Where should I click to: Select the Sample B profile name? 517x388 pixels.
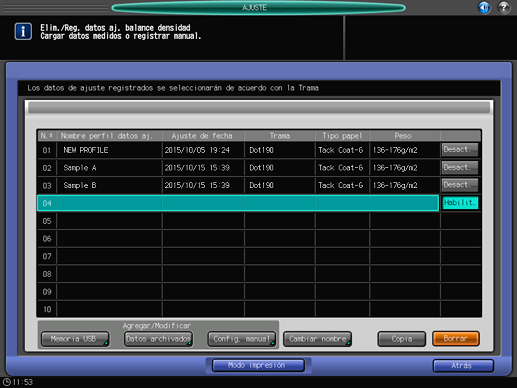80,186
